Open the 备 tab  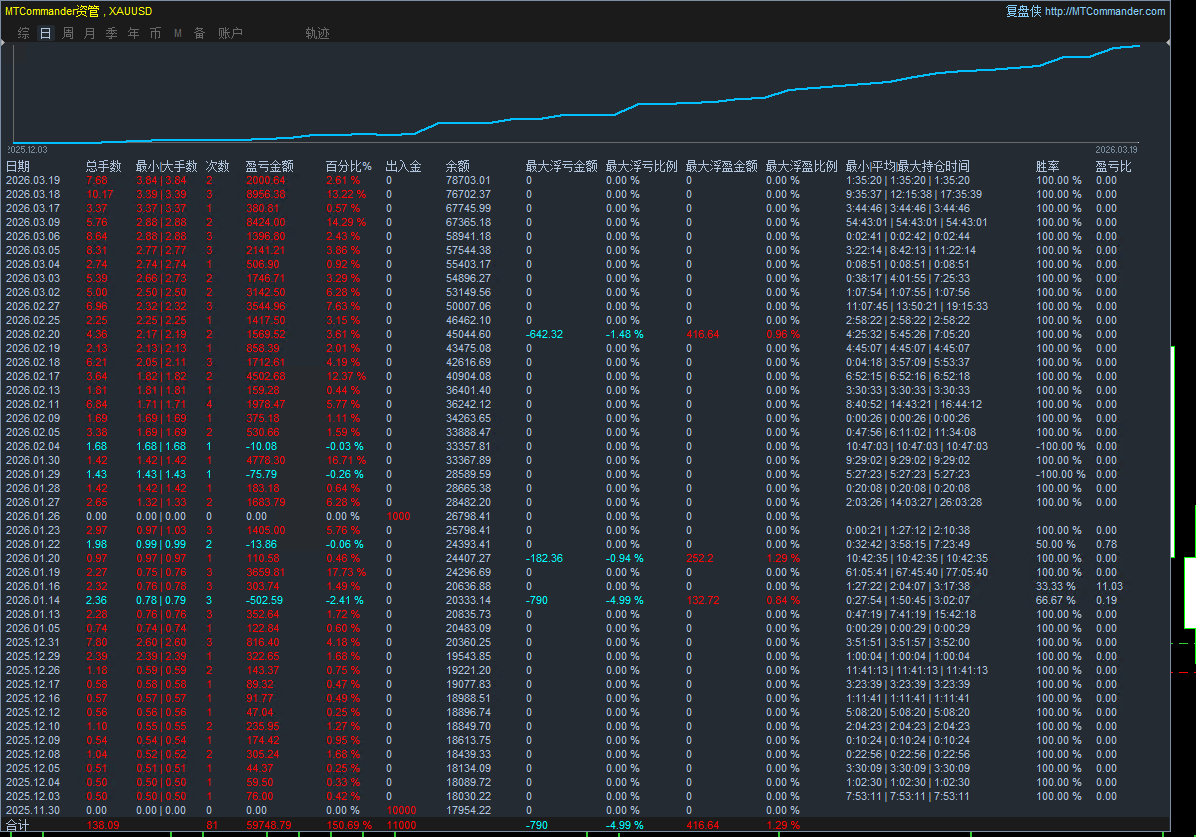[x=199, y=33]
